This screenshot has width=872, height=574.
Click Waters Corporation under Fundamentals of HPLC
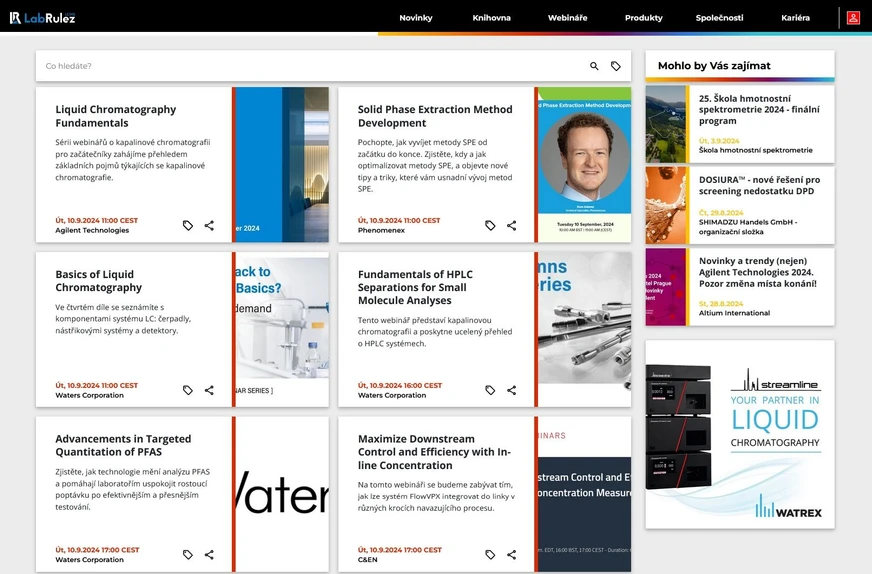[392, 395]
